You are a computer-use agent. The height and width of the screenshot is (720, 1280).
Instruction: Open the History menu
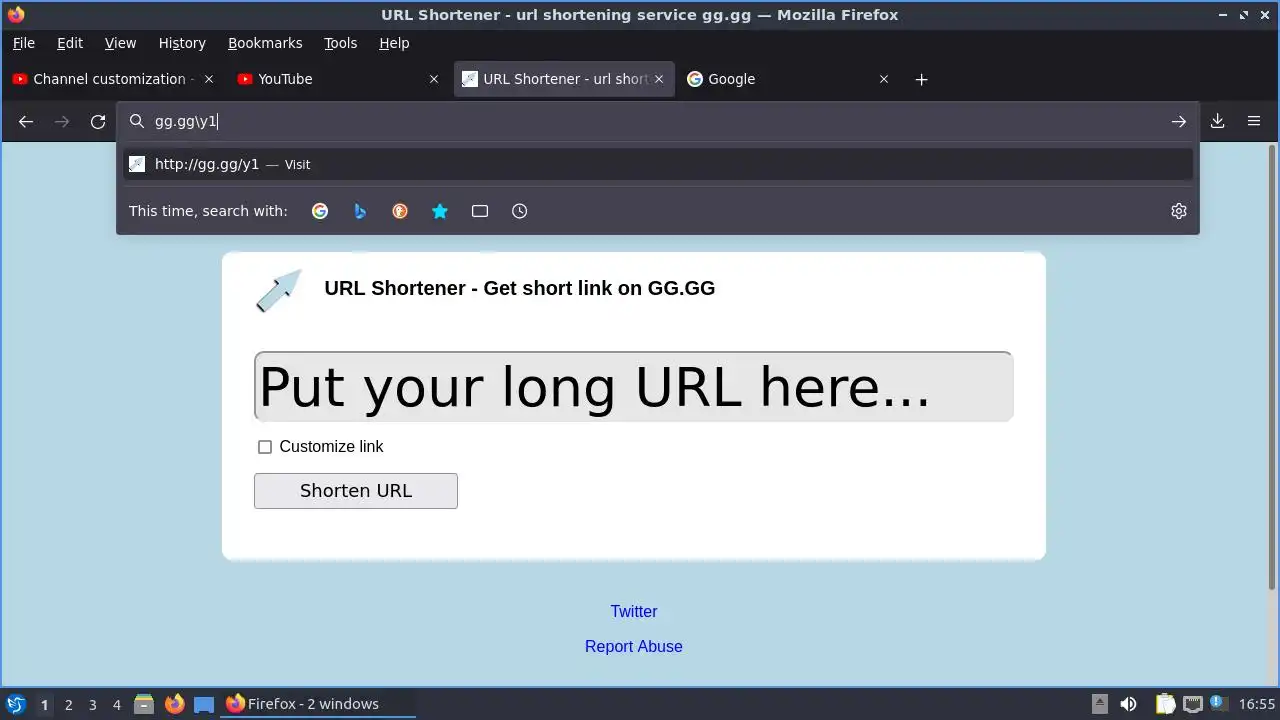(x=182, y=43)
